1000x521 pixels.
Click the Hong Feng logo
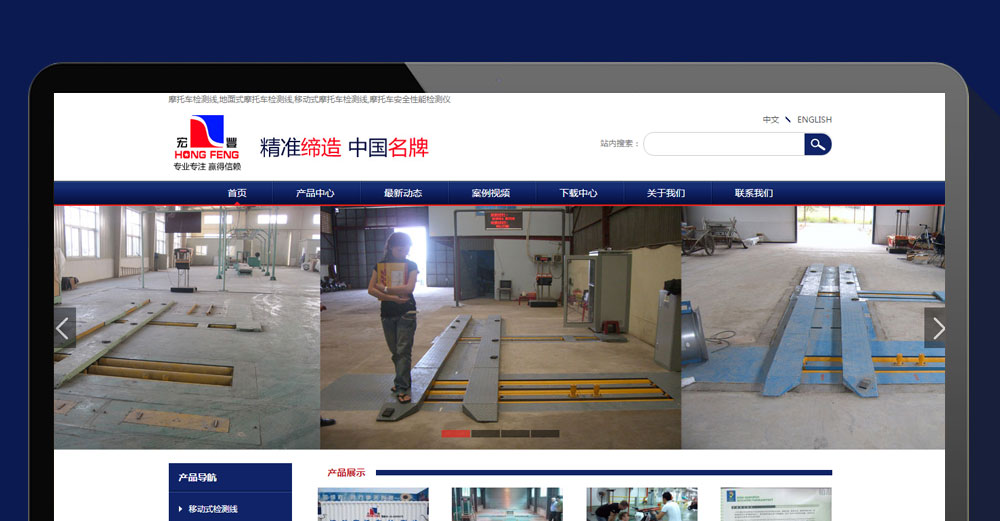(207, 143)
